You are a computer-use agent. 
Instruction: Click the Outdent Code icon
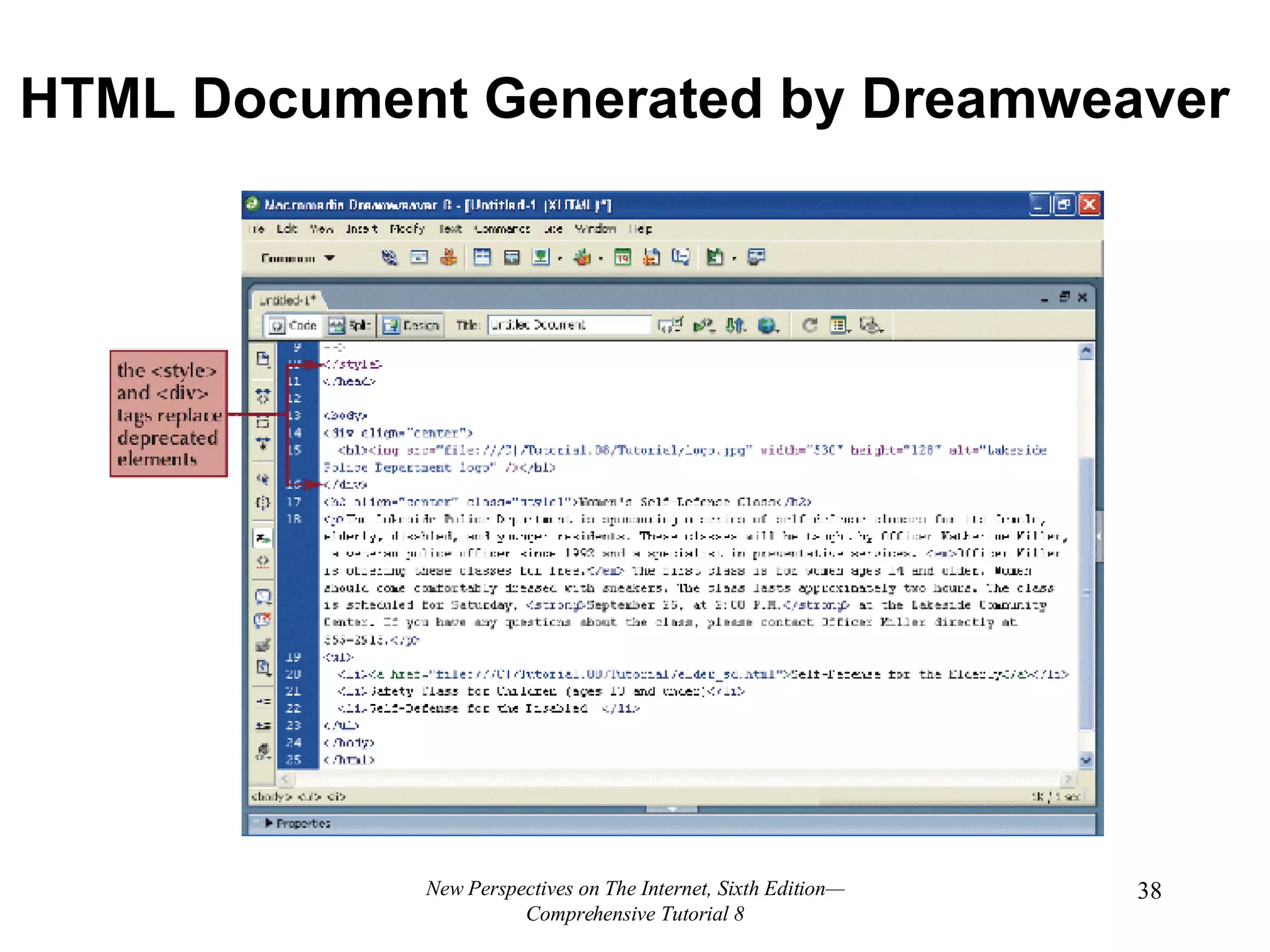264,725
